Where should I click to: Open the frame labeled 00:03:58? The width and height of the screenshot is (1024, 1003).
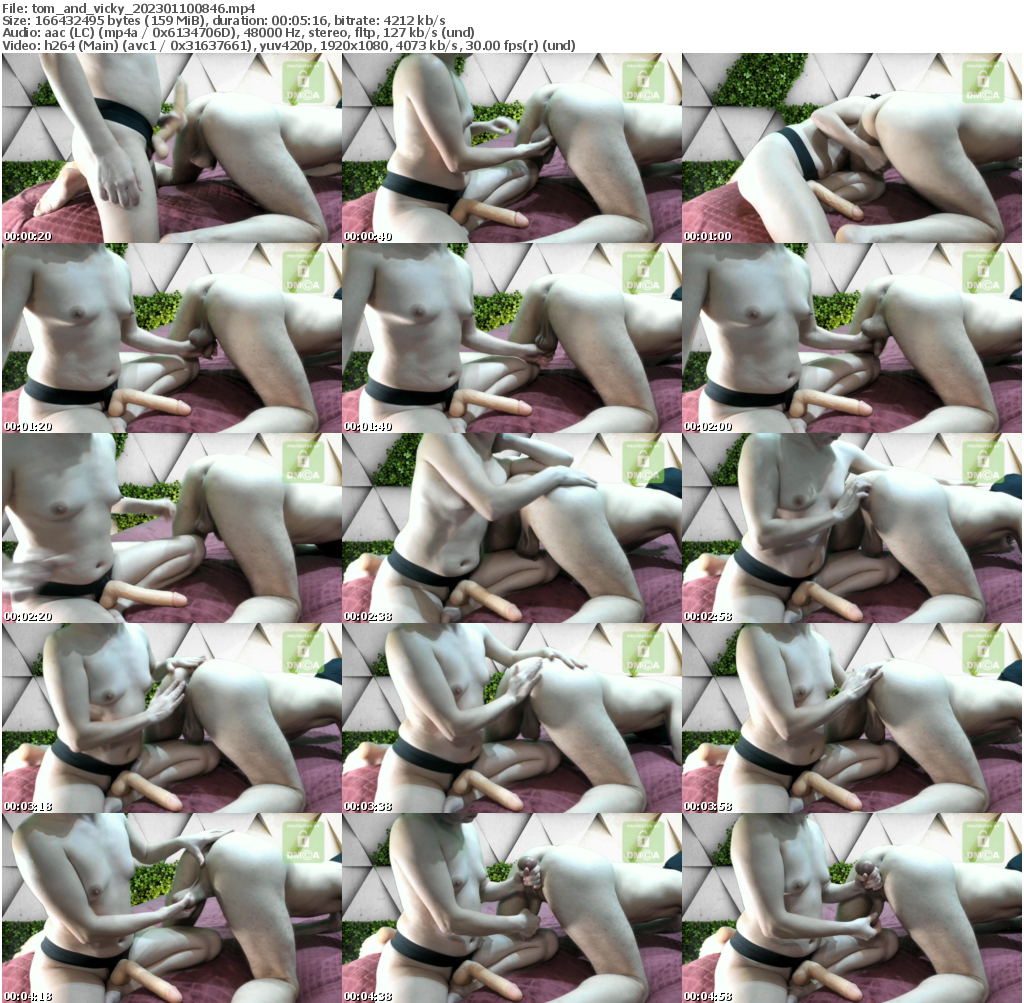(x=851, y=718)
